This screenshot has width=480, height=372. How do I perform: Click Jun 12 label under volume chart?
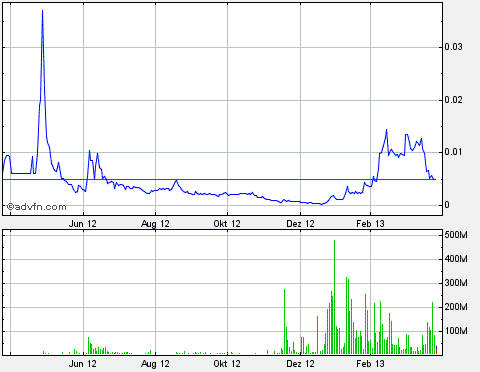[83, 364]
